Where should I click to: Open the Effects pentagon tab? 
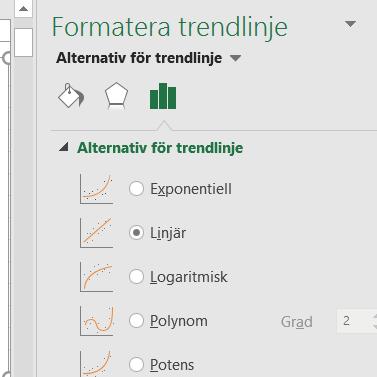pos(116,96)
